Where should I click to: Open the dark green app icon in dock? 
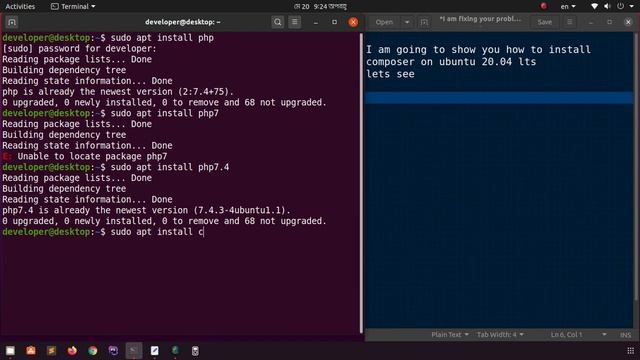(x=175, y=351)
